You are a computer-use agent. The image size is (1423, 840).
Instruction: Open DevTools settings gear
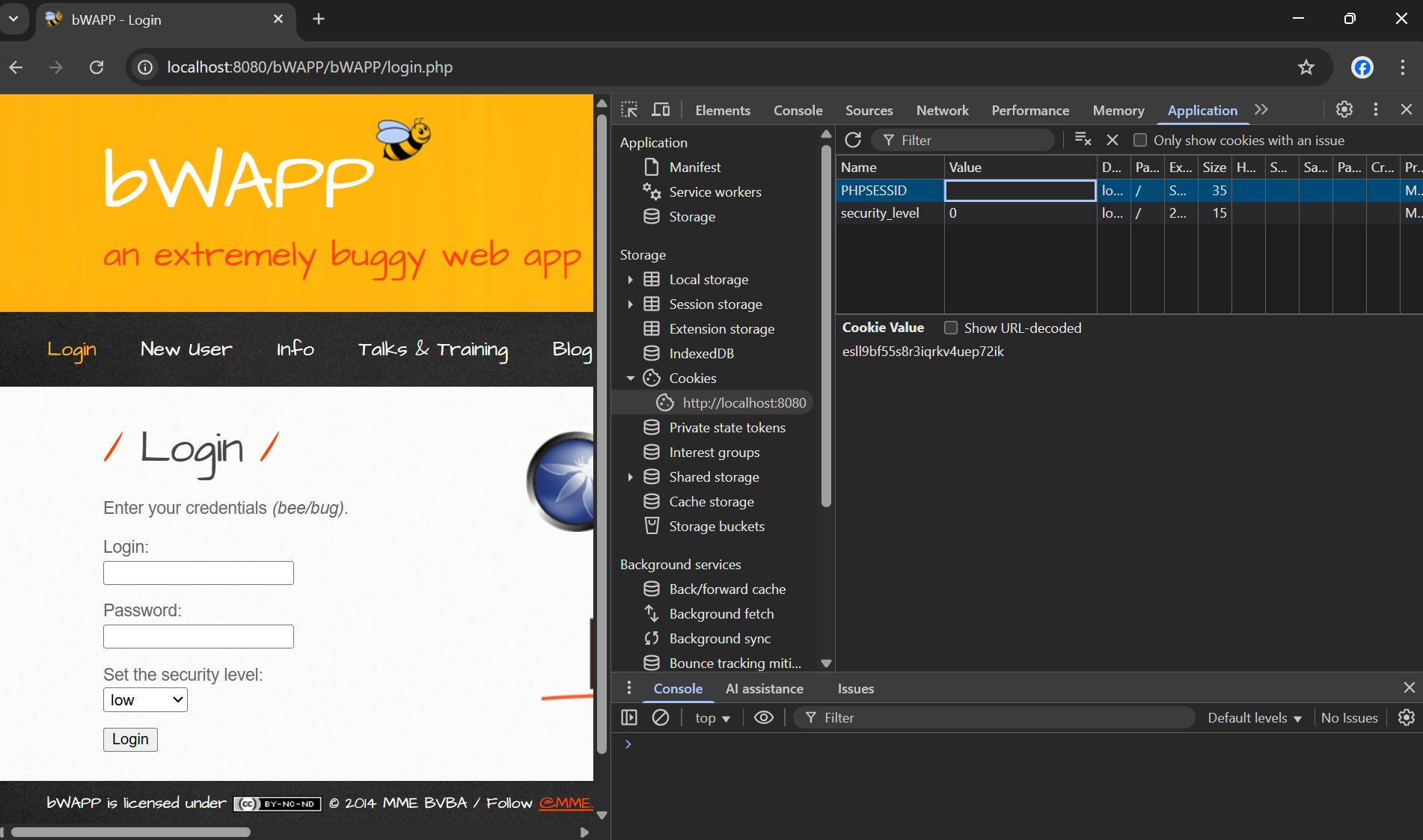pos(1344,110)
